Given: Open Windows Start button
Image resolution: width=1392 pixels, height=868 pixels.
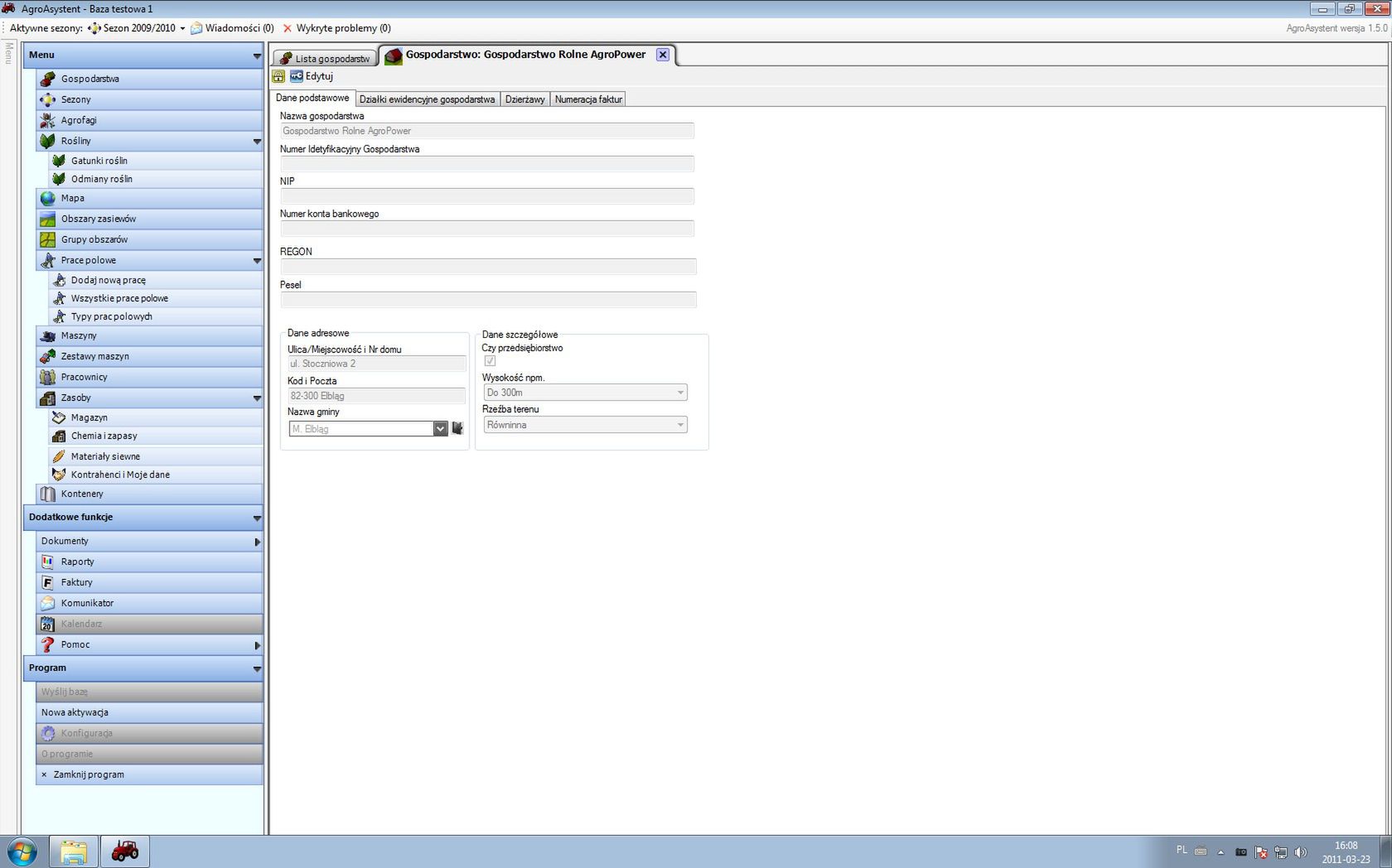Looking at the screenshot, I should [x=22, y=851].
